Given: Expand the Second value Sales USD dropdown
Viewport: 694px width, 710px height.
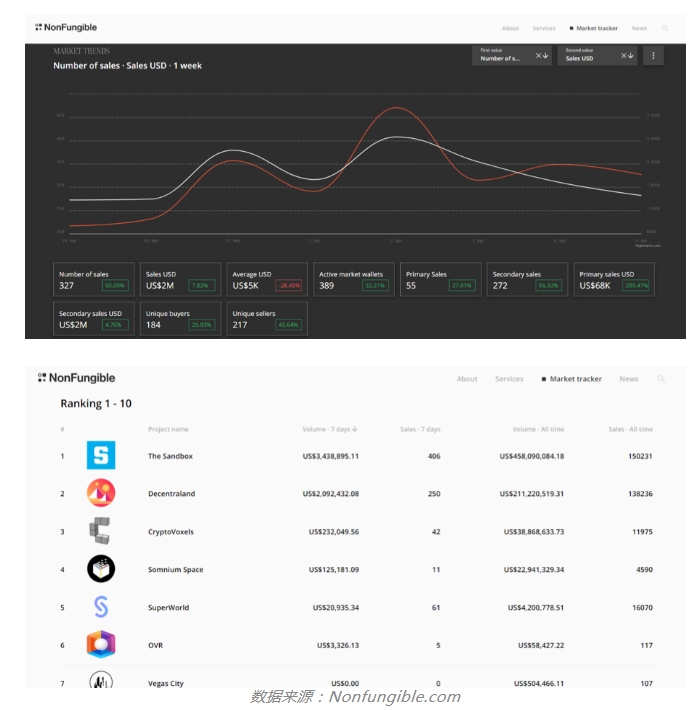Looking at the screenshot, I should tap(597, 56).
